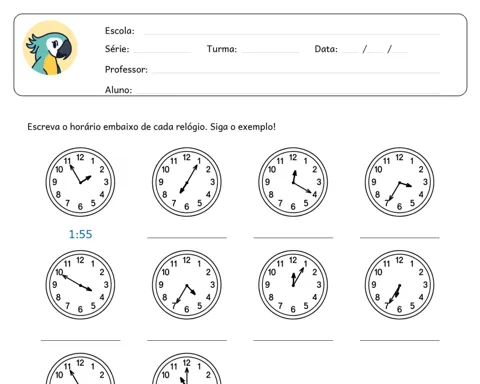The image size is (480, 384).
Task: Click the answer line under the second second-row clock
Action: point(187,340)
